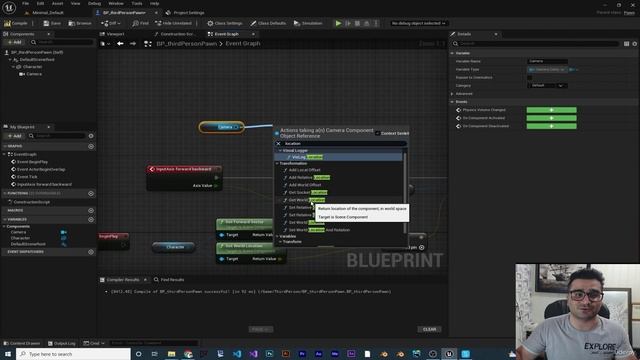Open Find in blueprint

pyautogui.click(x=141, y=23)
